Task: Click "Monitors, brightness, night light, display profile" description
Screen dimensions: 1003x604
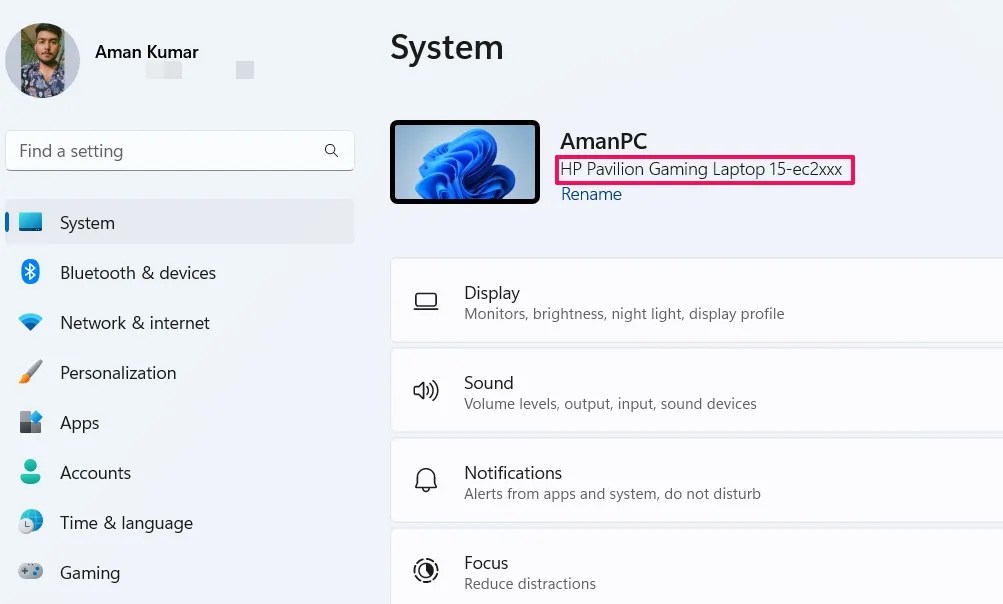Action: [624, 314]
